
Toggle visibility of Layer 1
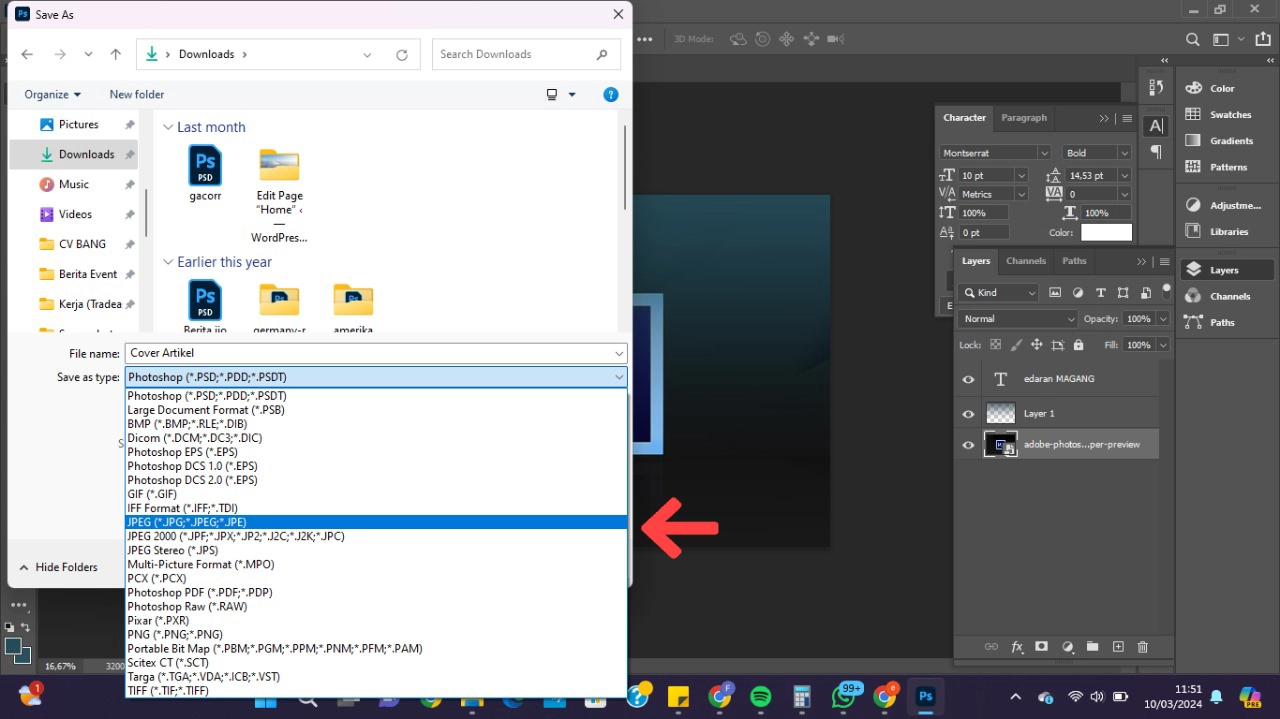click(968, 414)
